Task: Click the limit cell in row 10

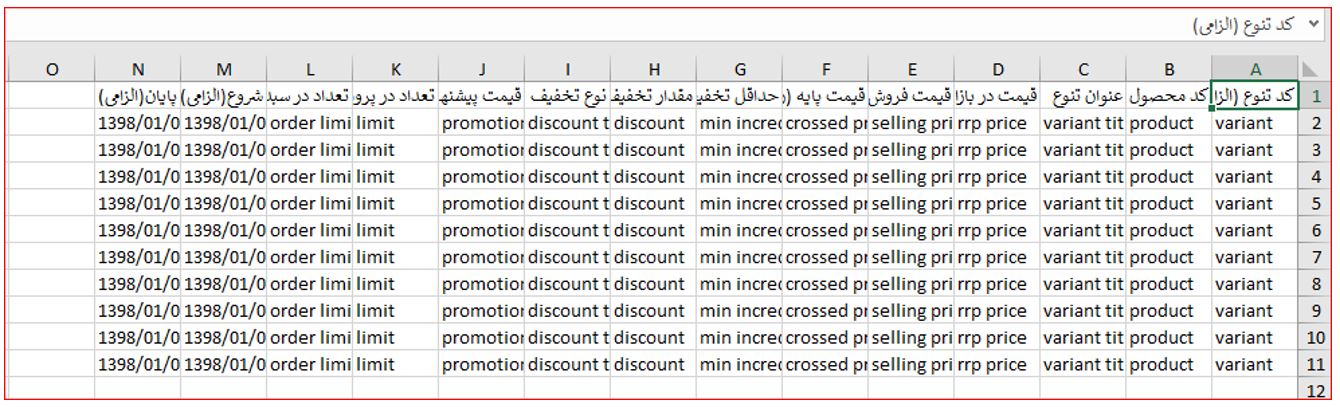Action: tap(395, 337)
